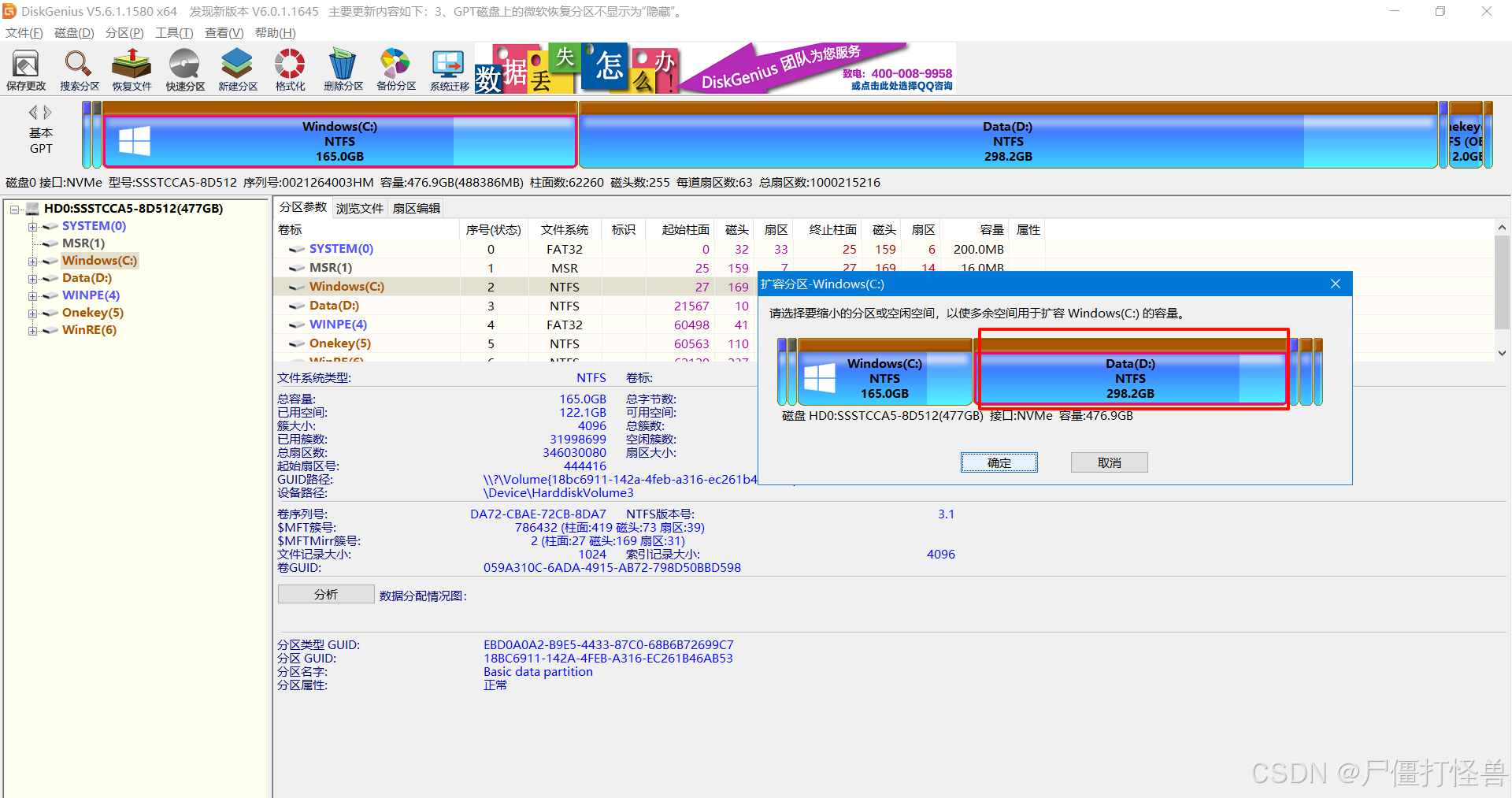The width and height of the screenshot is (1512, 798).
Task: Click the partition table scroll-down arrow
Action: [1502, 354]
